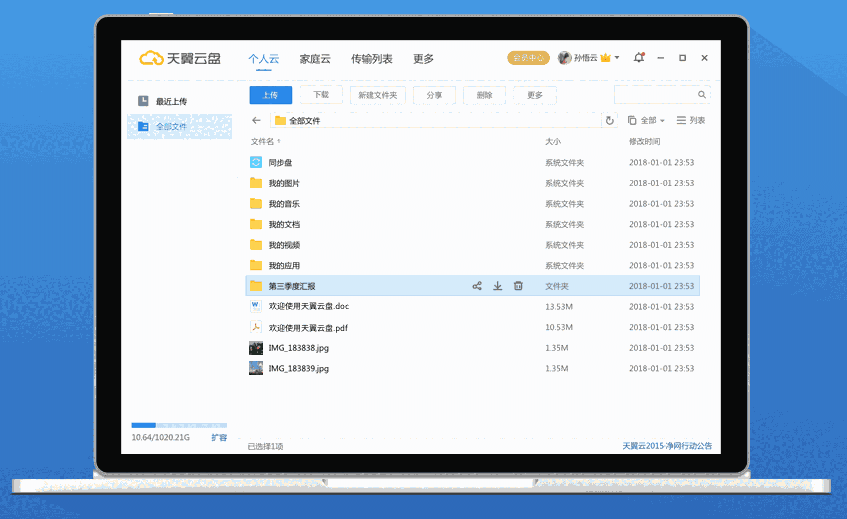Viewport: 847px width, 519px height.
Task: Expand the account menu arrow beside 孙悟云
Action: click(x=617, y=57)
